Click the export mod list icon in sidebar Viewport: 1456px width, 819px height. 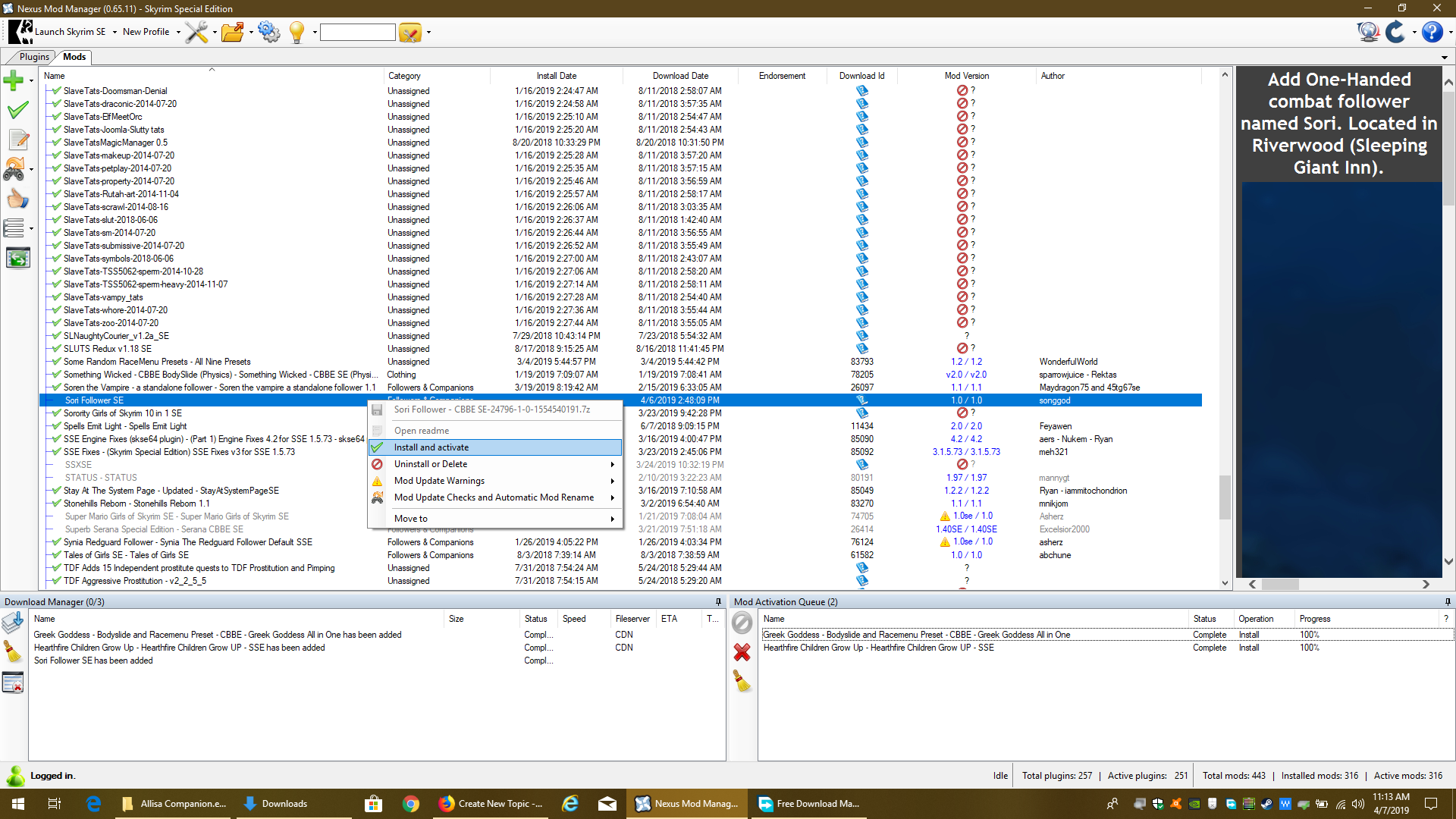[x=17, y=259]
